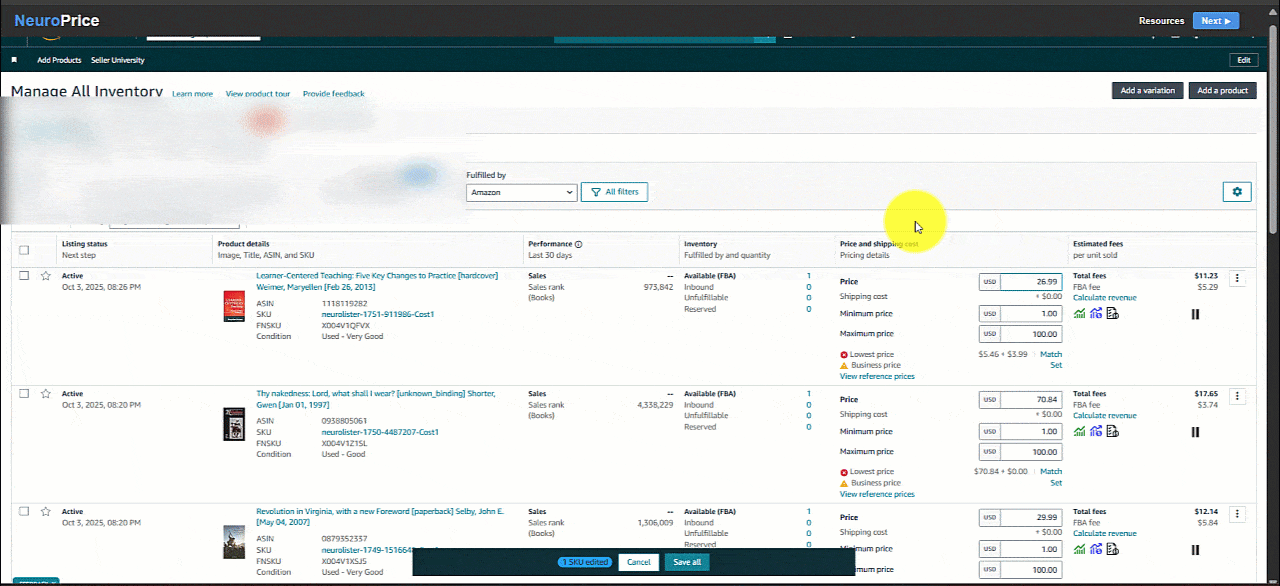
Task: Click the pause icon in the Learner-Centered Teaching row
Action: tap(1195, 314)
